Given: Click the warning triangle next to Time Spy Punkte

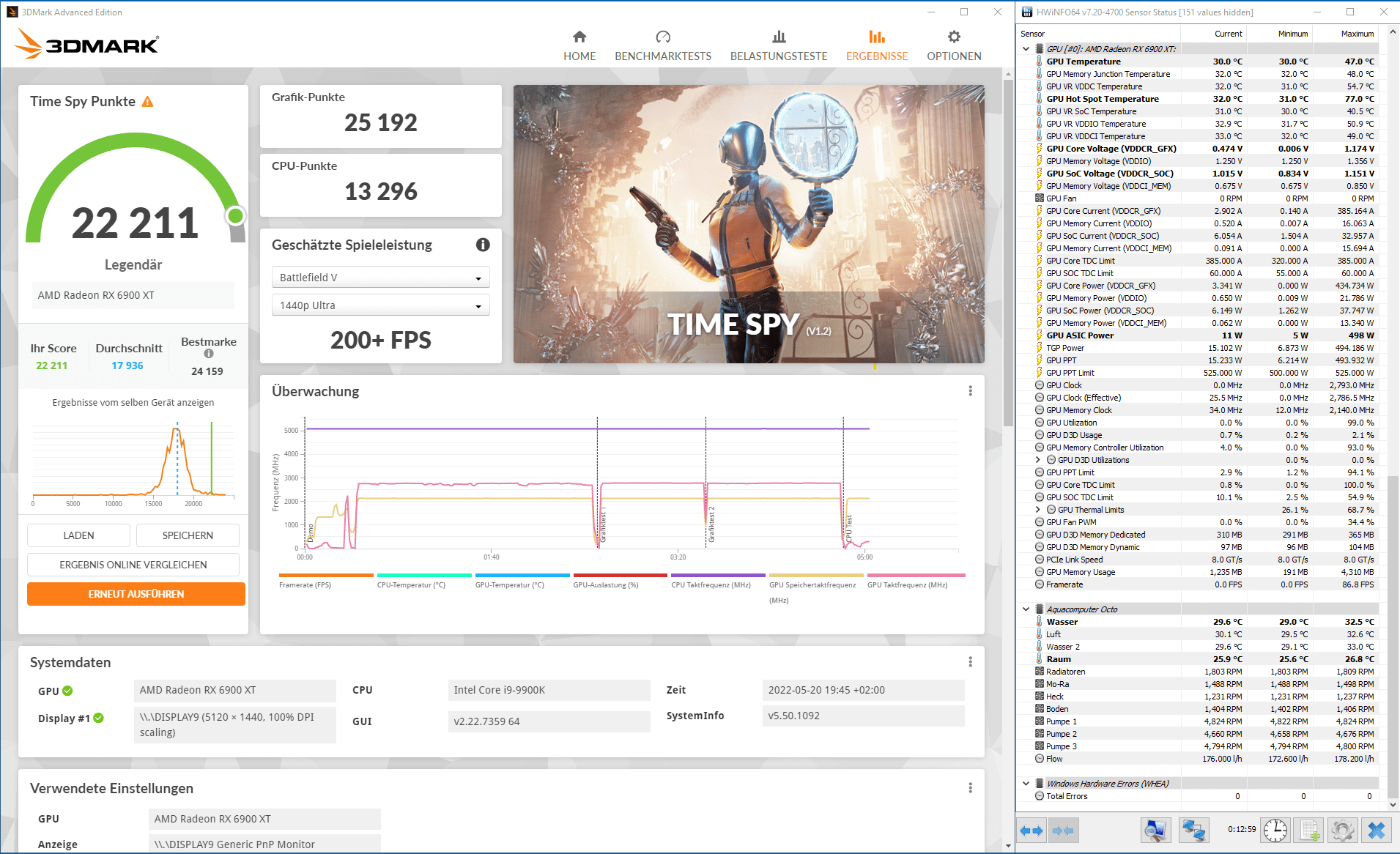Looking at the screenshot, I should pyautogui.click(x=147, y=102).
